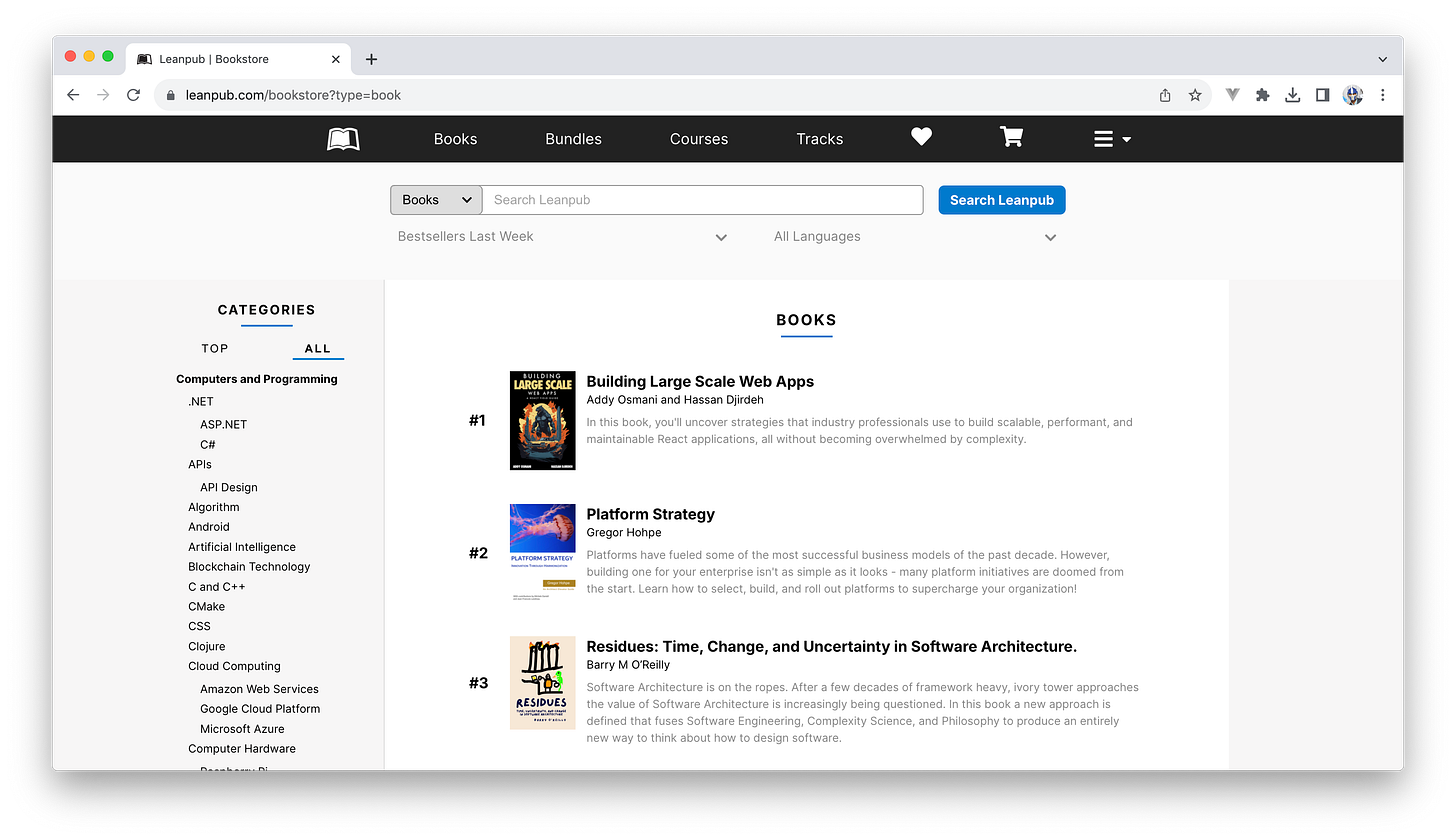
Task: Open the All Languages dropdown
Action: tap(915, 237)
